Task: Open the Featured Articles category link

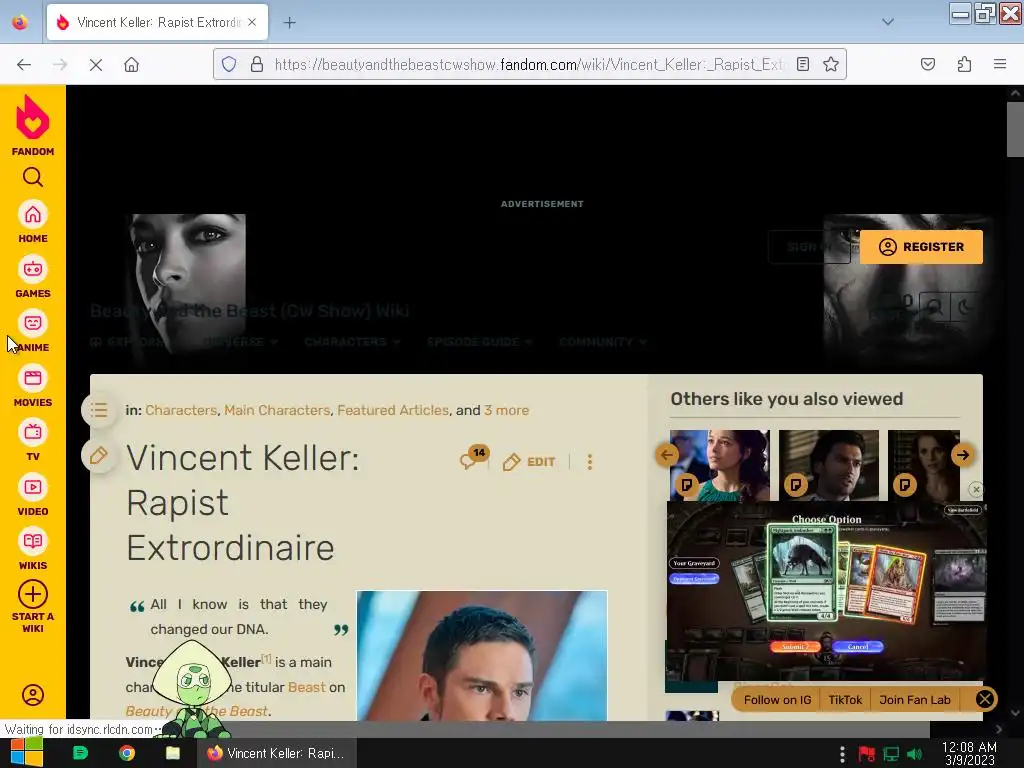Action: click(x=393, y=410)
